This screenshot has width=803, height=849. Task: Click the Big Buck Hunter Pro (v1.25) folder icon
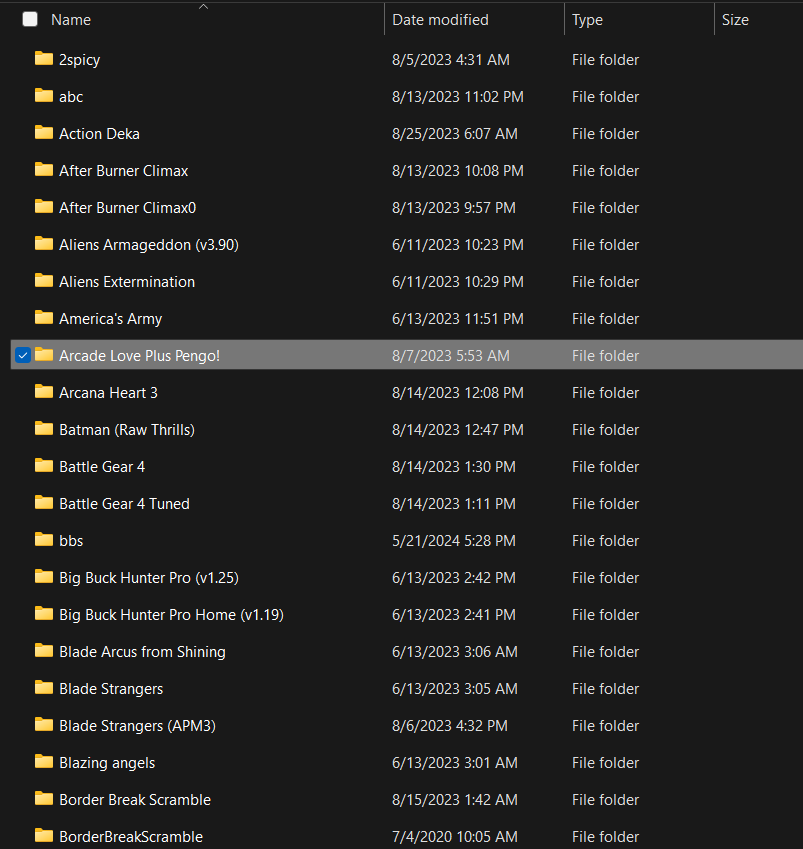(44, 577)
